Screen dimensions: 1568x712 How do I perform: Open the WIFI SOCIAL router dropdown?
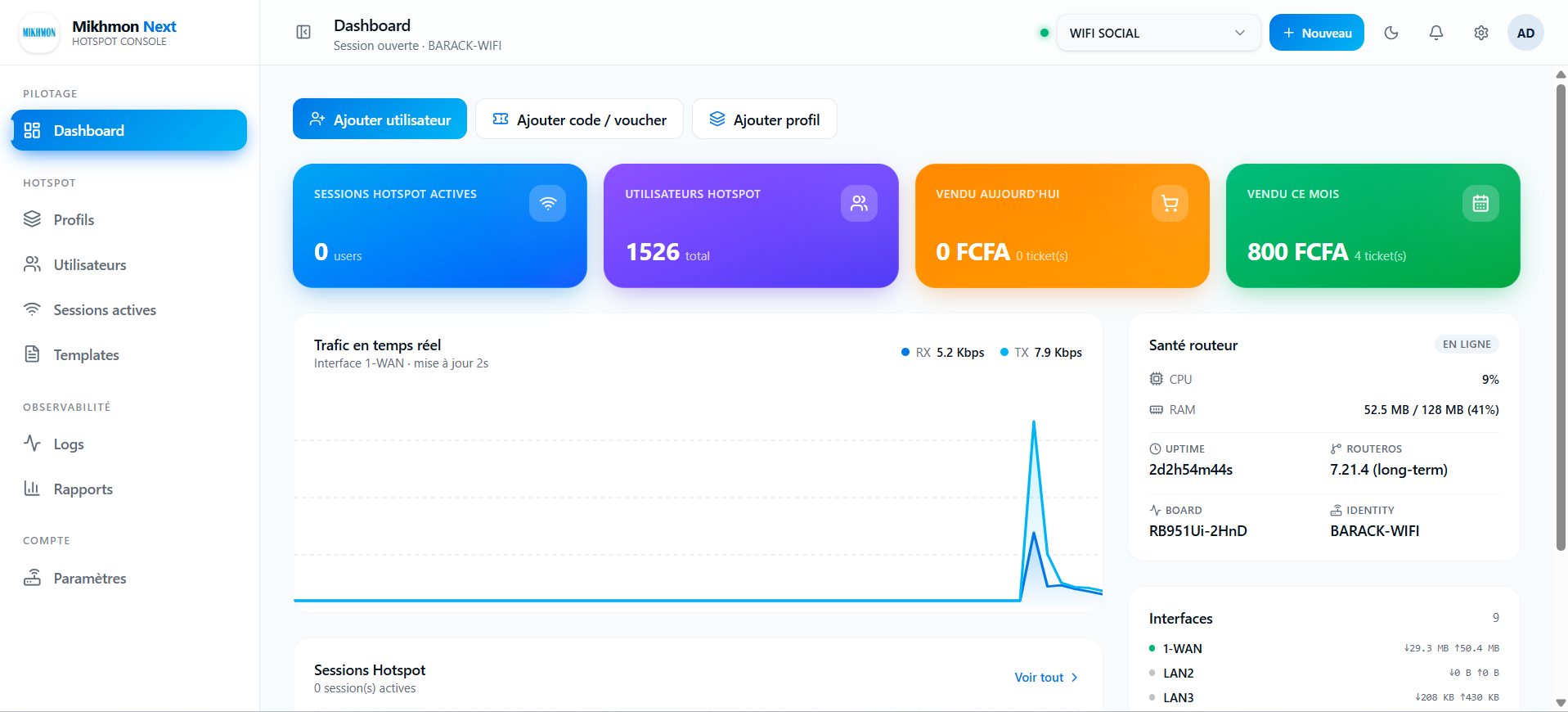pos(1158,33)
